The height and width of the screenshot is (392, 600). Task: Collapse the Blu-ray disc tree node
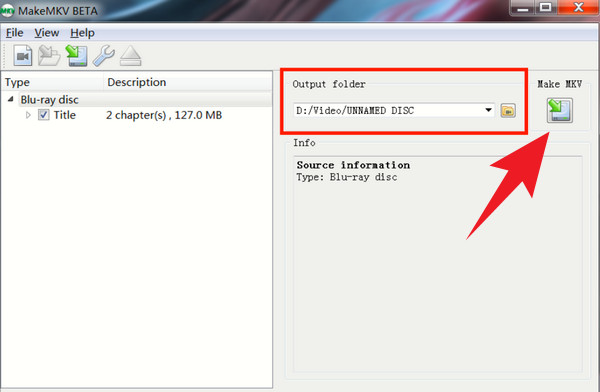(x=11, y=99)
